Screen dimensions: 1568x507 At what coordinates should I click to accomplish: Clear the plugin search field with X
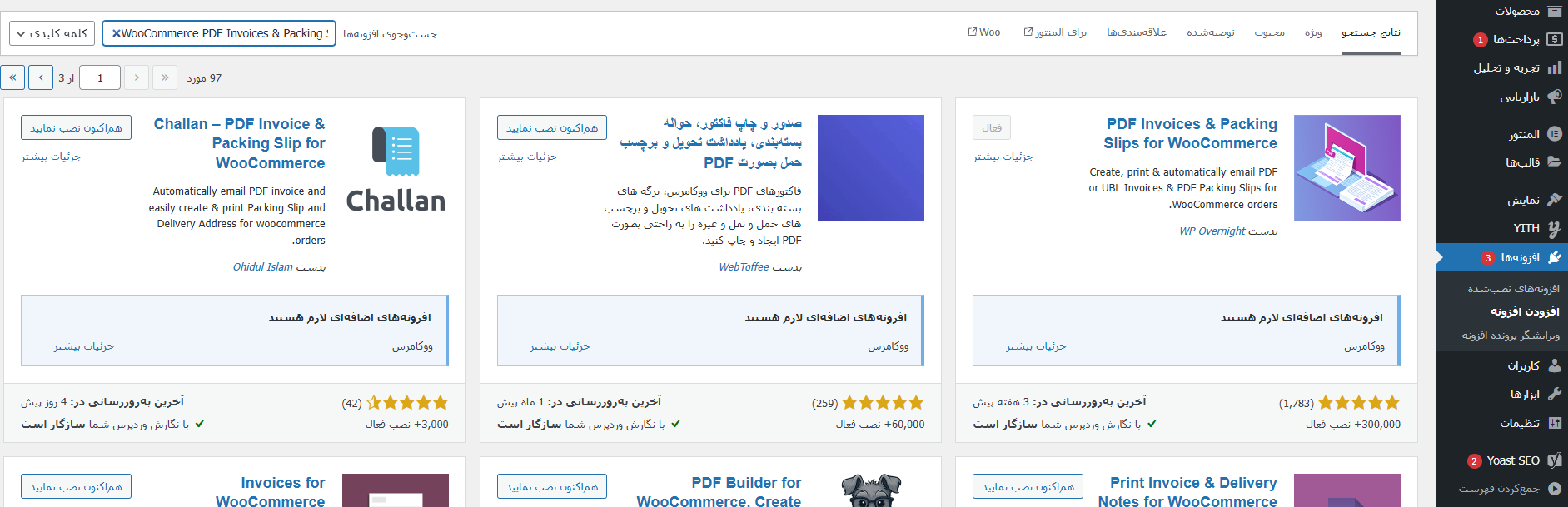tap(116, 33)
